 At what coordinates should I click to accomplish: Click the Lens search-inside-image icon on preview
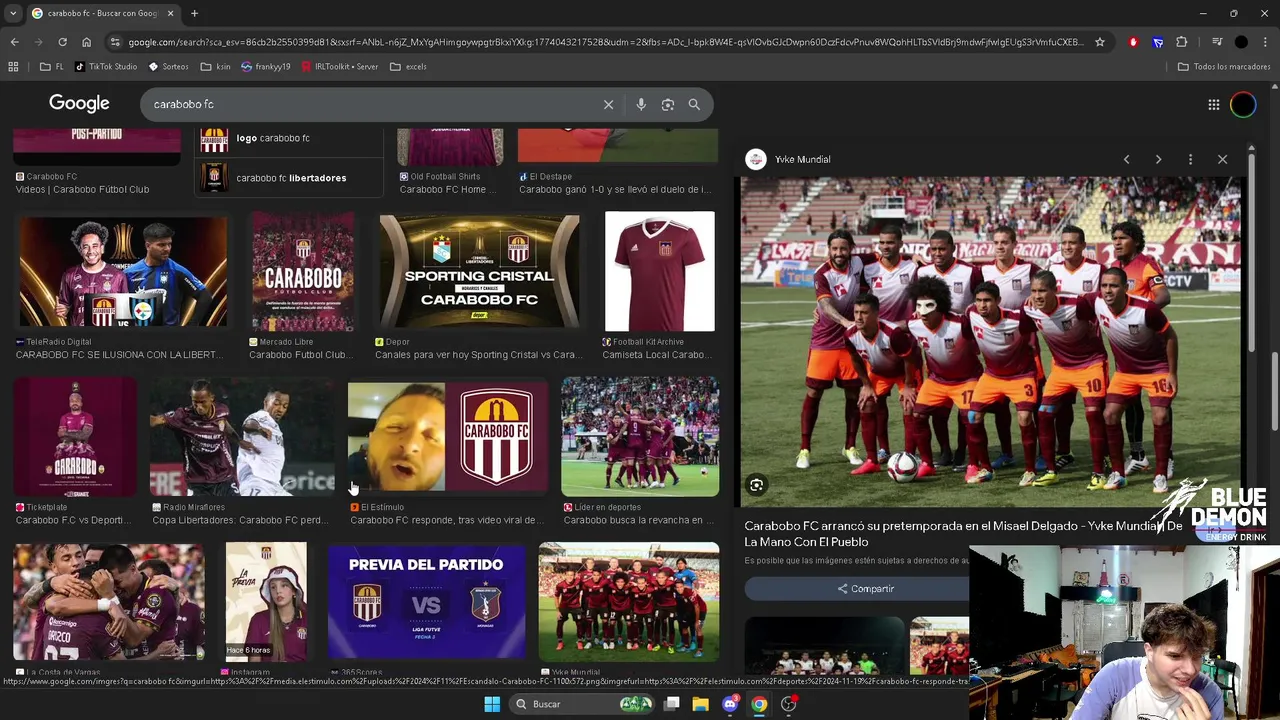click(x=757, y=485)
